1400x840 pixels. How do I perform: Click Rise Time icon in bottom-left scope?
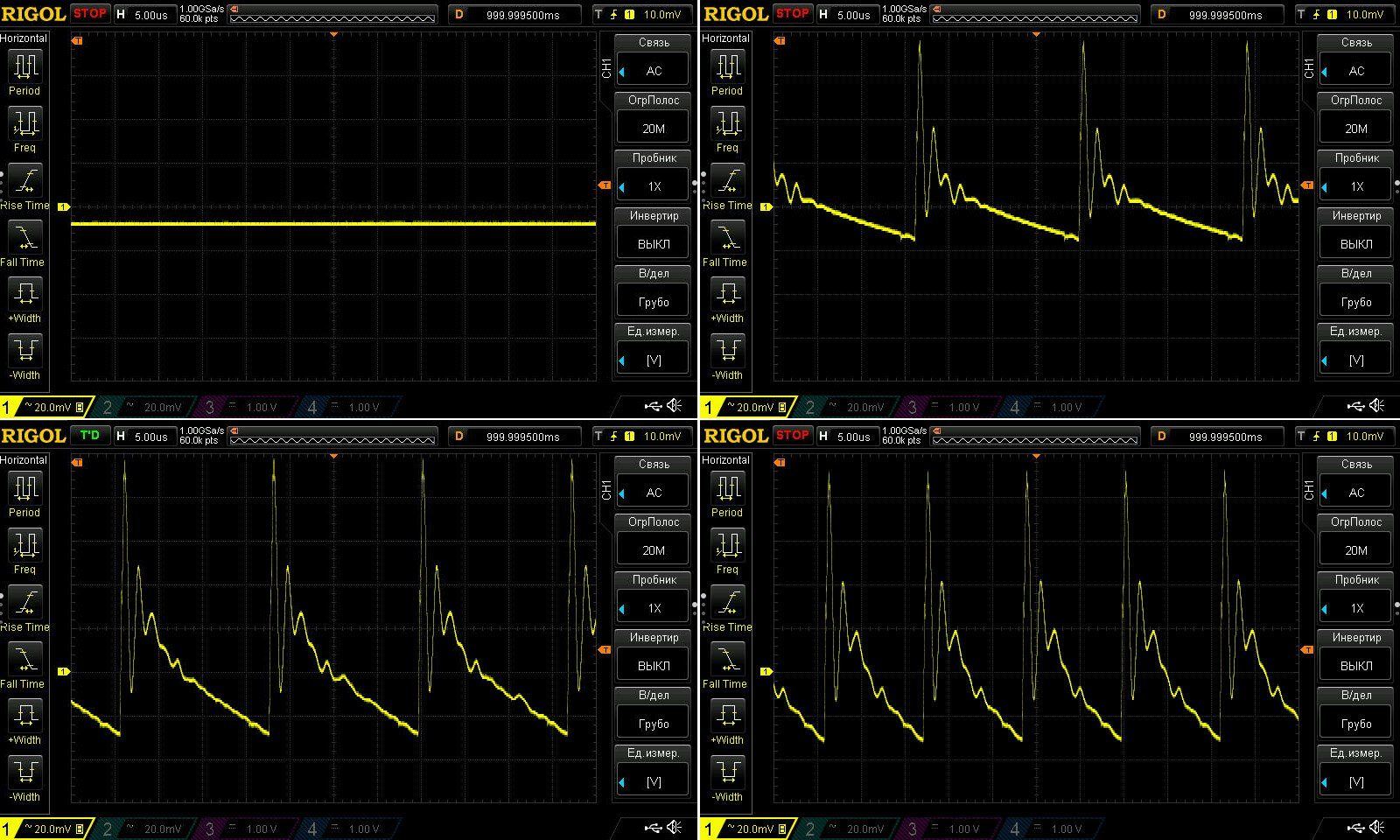click(x=24, y=602)
